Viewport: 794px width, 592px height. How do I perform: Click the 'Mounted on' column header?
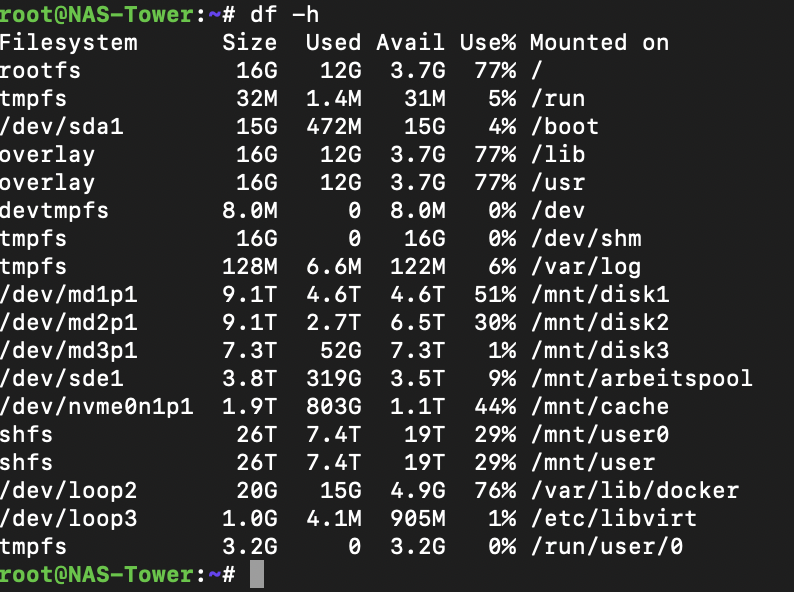click(600, 43)
